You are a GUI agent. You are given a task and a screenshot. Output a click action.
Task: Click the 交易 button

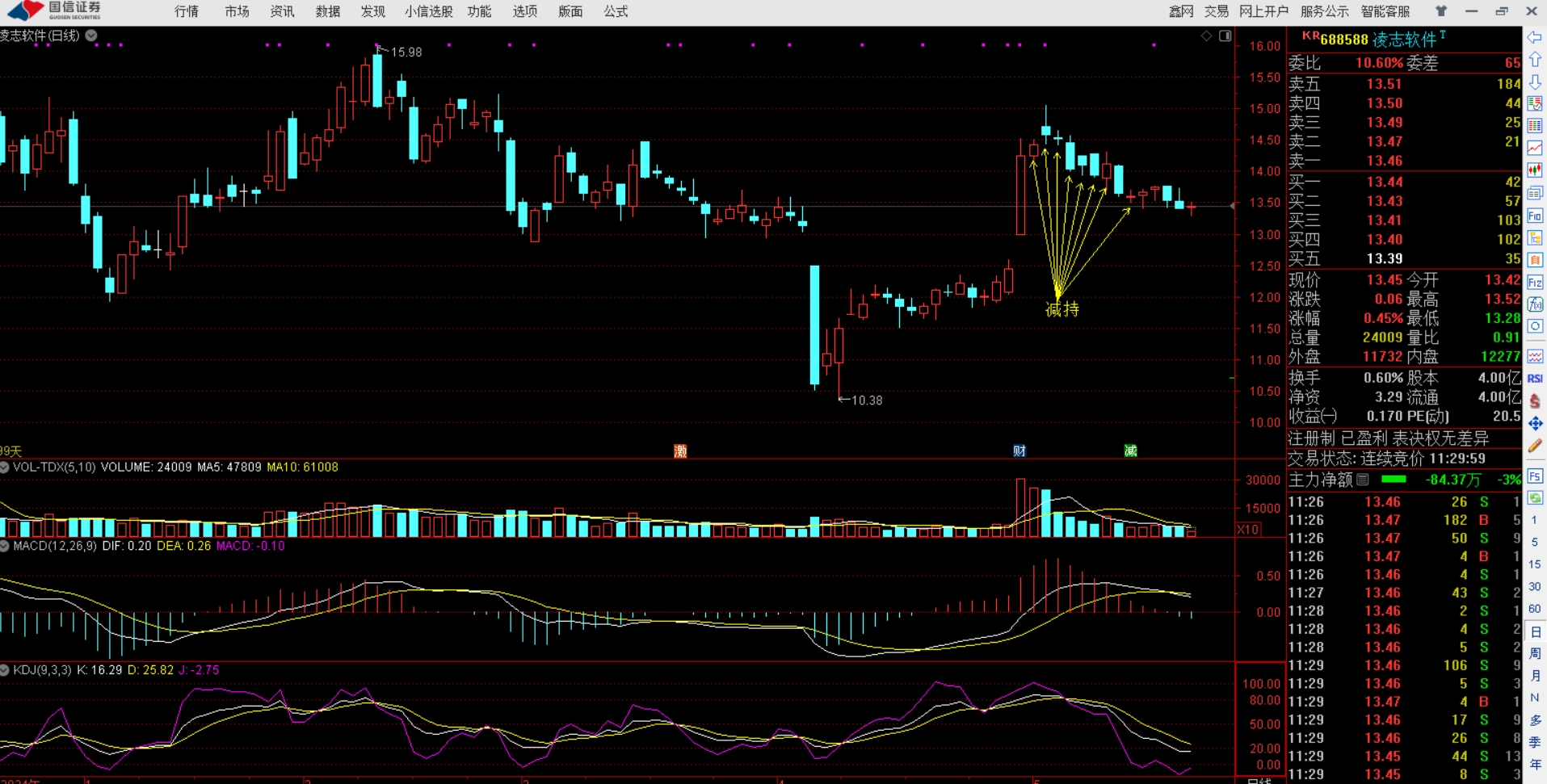click(x=1217, y=11)
